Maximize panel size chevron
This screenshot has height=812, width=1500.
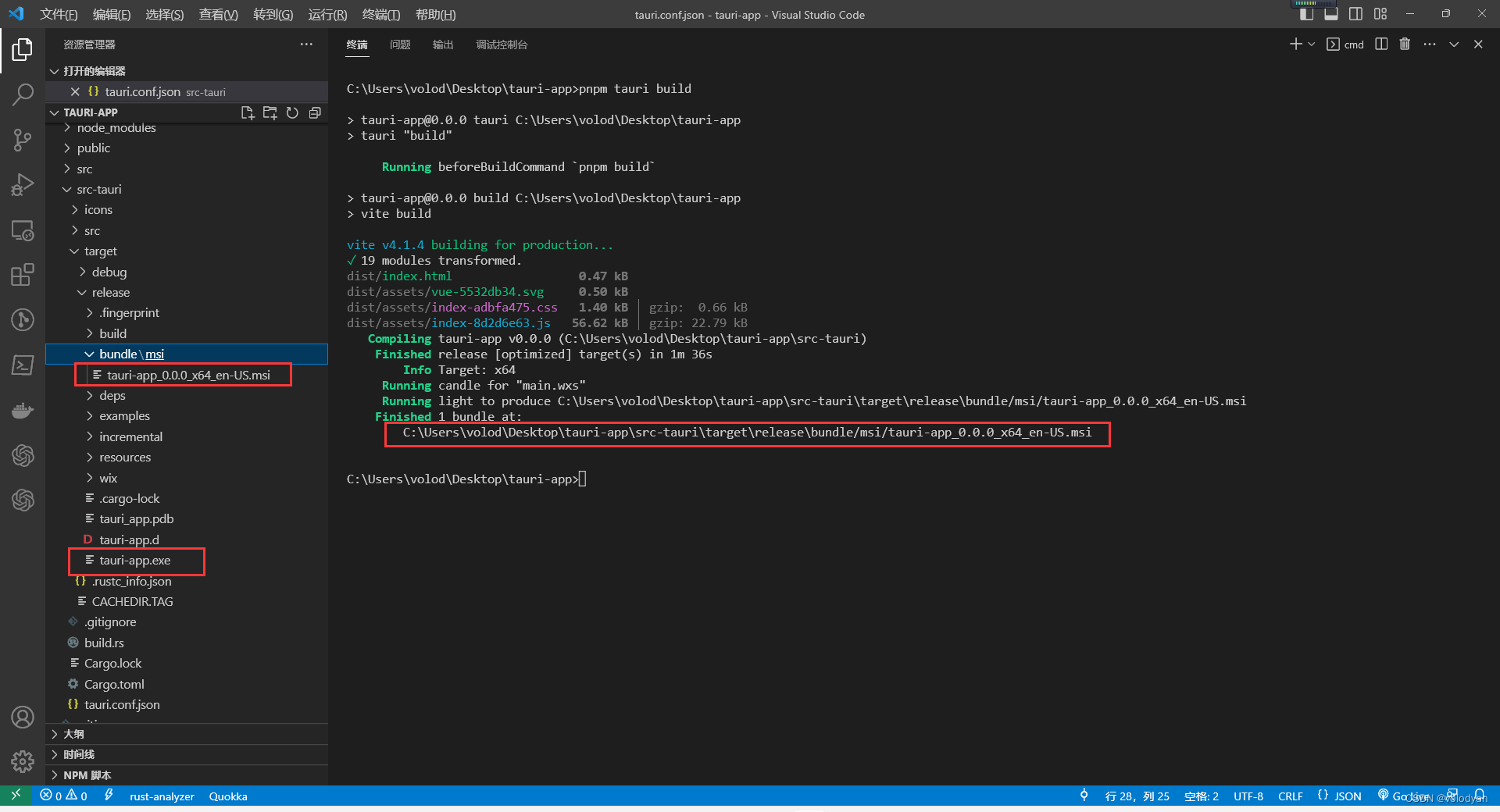point(1454,45)
